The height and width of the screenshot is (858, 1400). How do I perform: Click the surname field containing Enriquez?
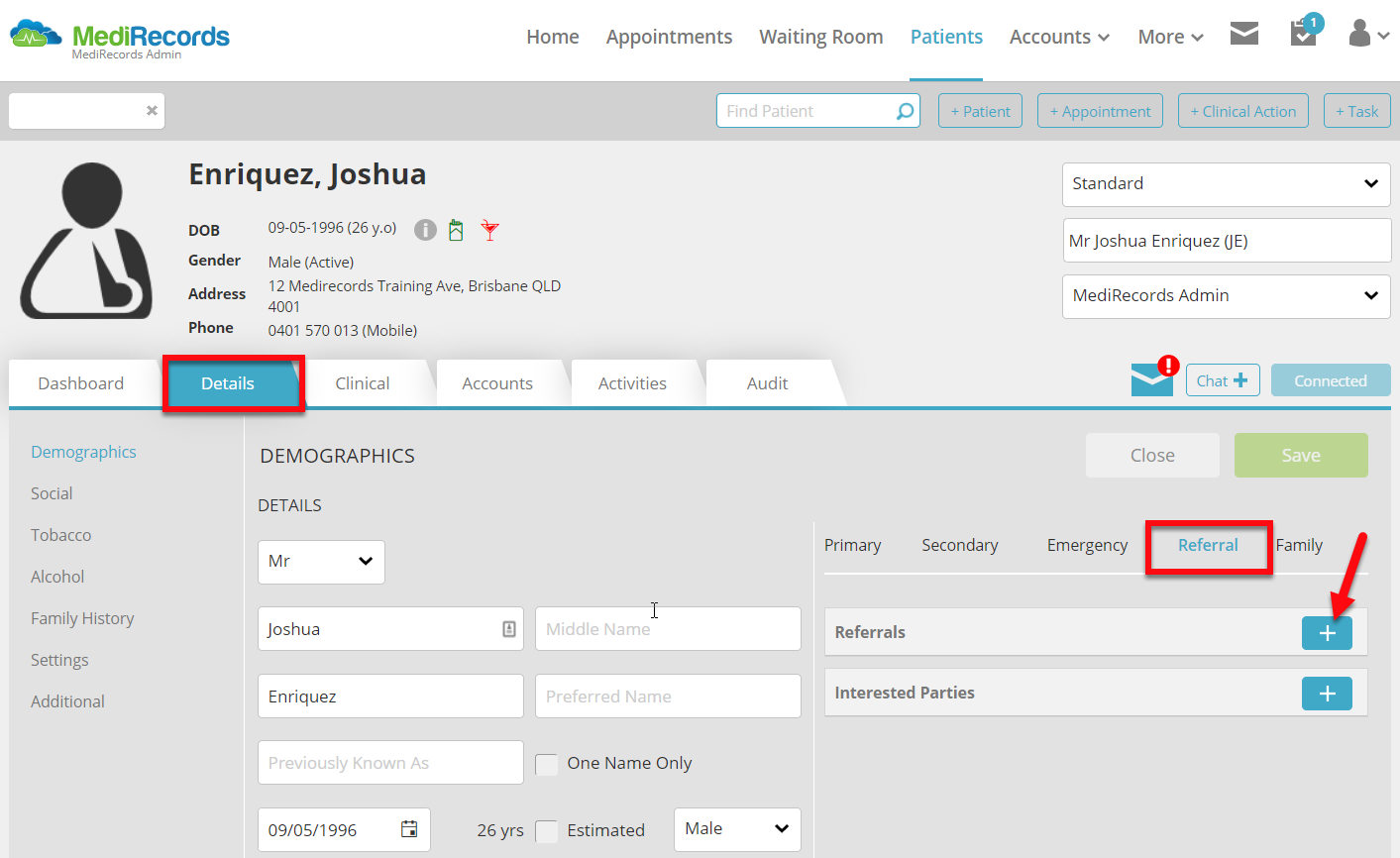[390, 697]
